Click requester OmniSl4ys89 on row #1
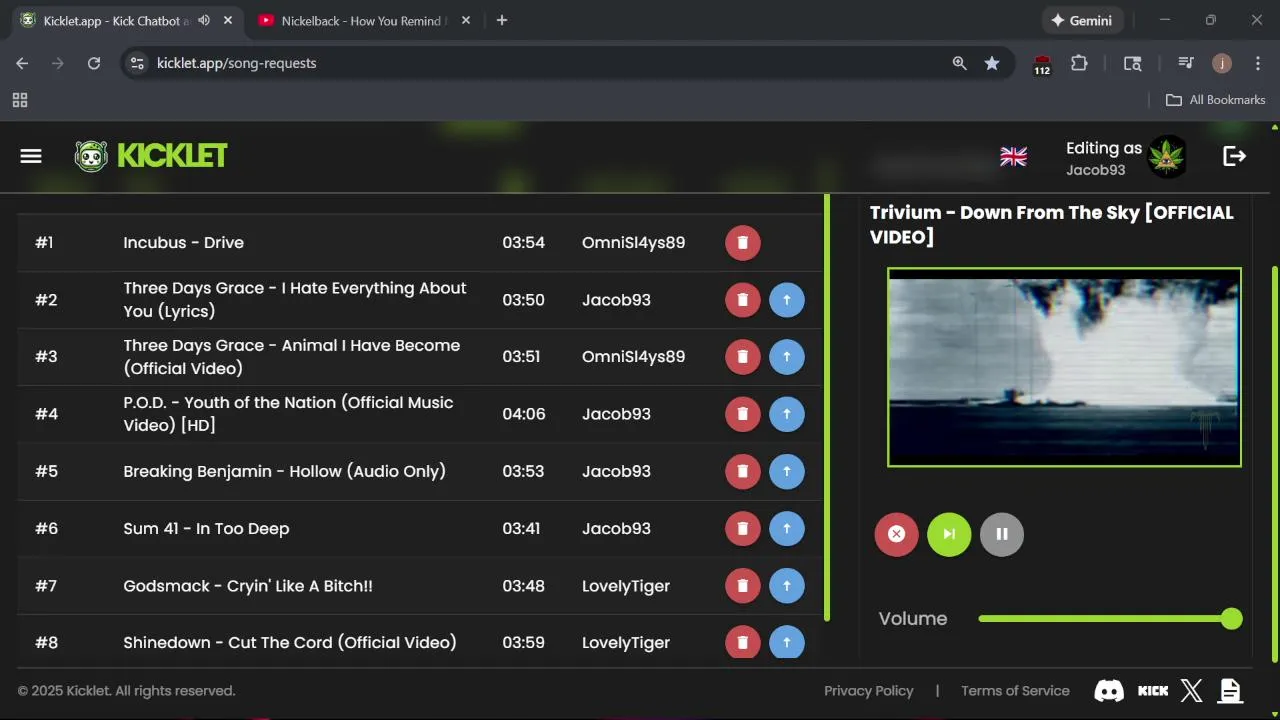This screenshot has height=720, width=1280. click(634, 243)
